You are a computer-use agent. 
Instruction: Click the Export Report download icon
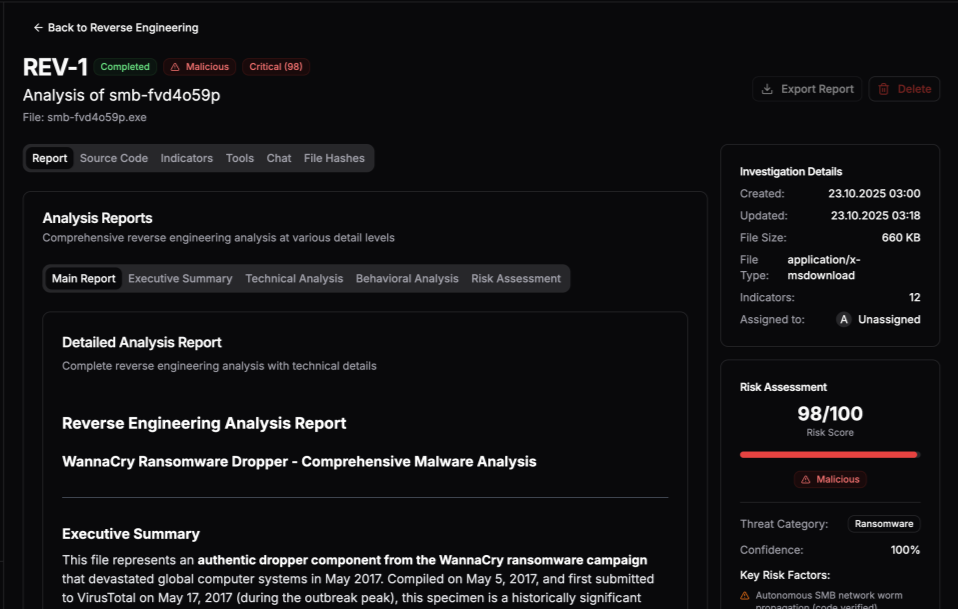coord(767,89)
